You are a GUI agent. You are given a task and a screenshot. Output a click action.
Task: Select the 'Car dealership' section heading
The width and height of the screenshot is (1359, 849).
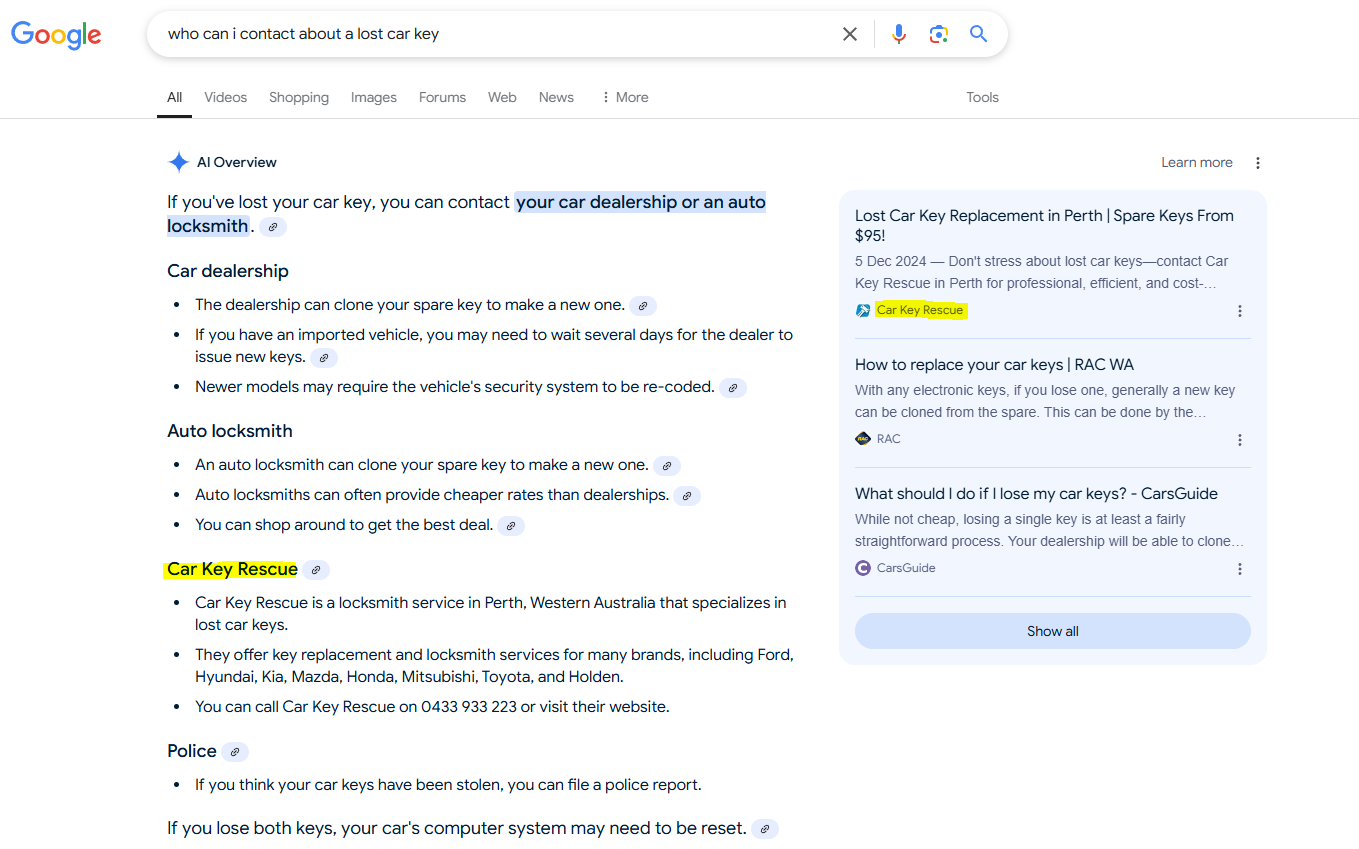(x=228, y=271)
